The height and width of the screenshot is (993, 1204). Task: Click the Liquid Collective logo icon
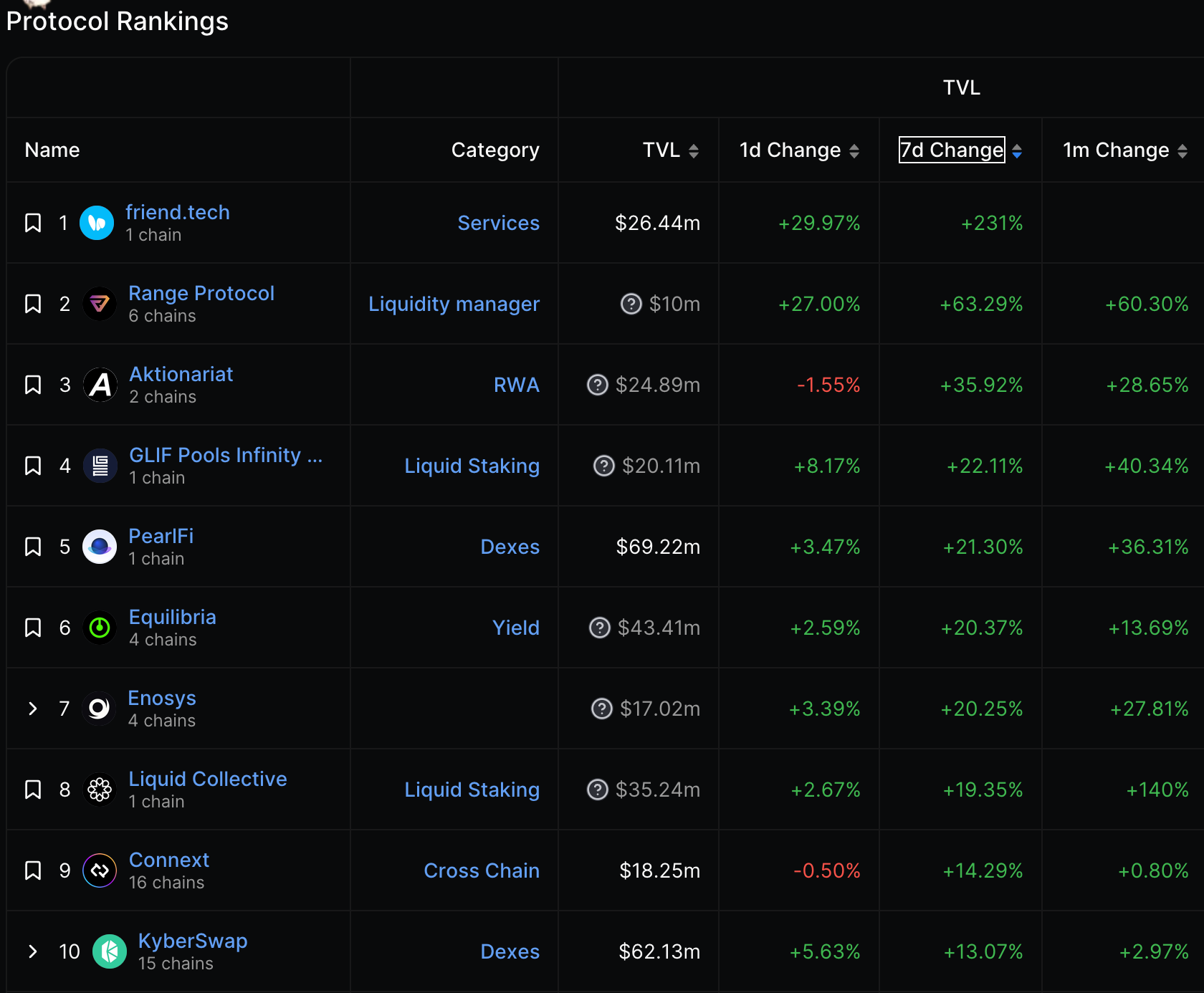(x=100, y=790)
